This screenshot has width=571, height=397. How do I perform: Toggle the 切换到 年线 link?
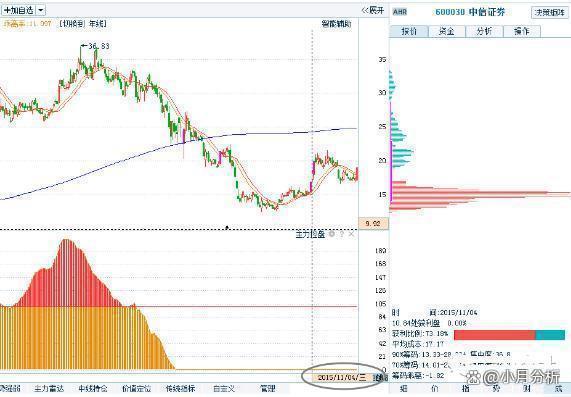pos(83,24)
